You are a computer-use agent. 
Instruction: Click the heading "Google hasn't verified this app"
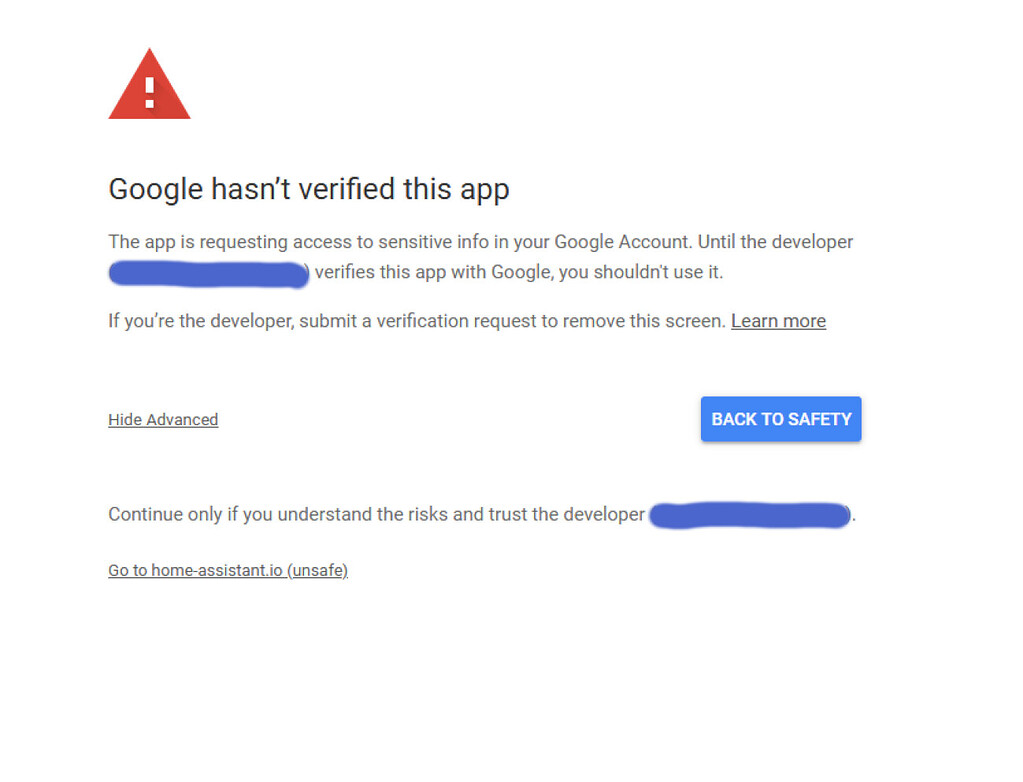(309, 189)
